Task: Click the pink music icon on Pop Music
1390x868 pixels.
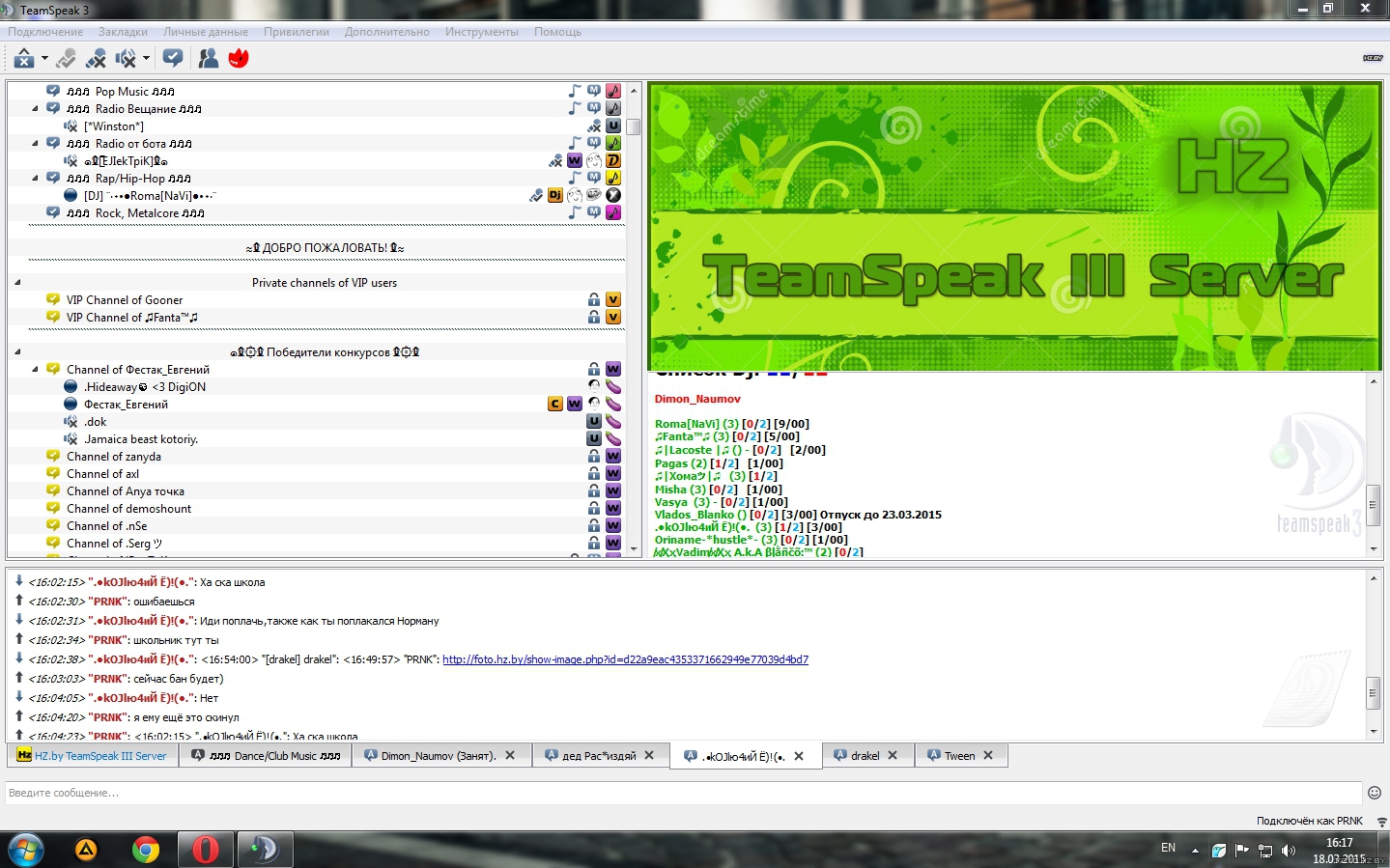Action: (x=613, y=92)
